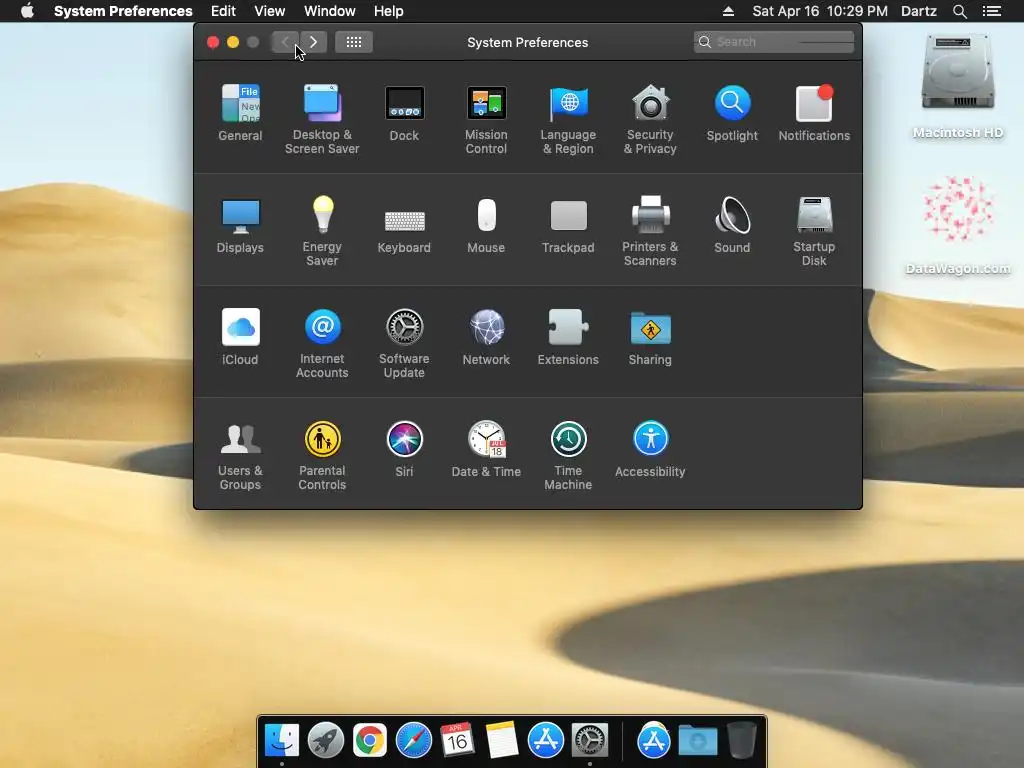Open Date & Time preferences
Screen dimensions: 1024x768
pyautogui.click(x=486, y=449)
